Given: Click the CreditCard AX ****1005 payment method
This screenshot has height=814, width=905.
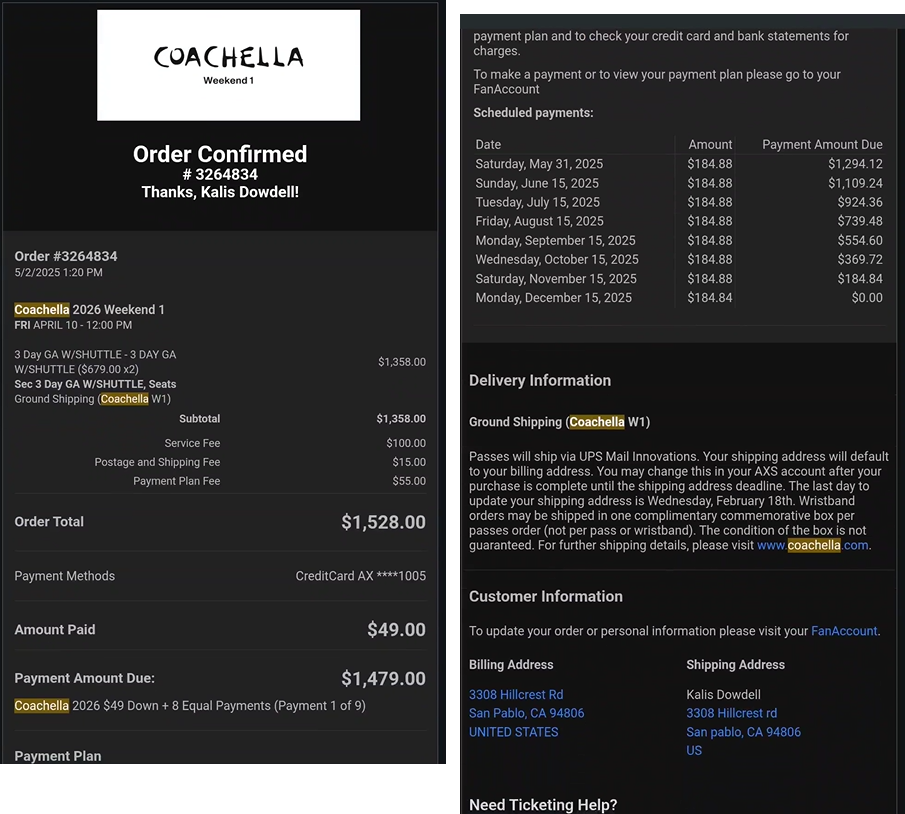Looking at the screenshot, I should click(360, 576).
